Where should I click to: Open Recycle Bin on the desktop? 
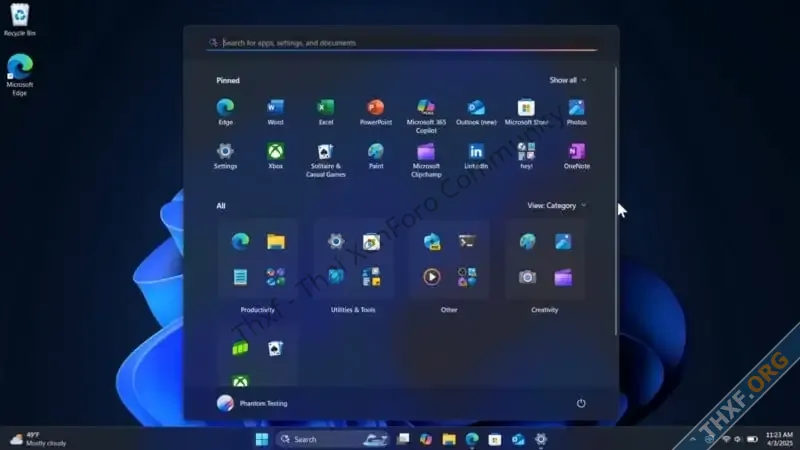(x=19, y=19)
